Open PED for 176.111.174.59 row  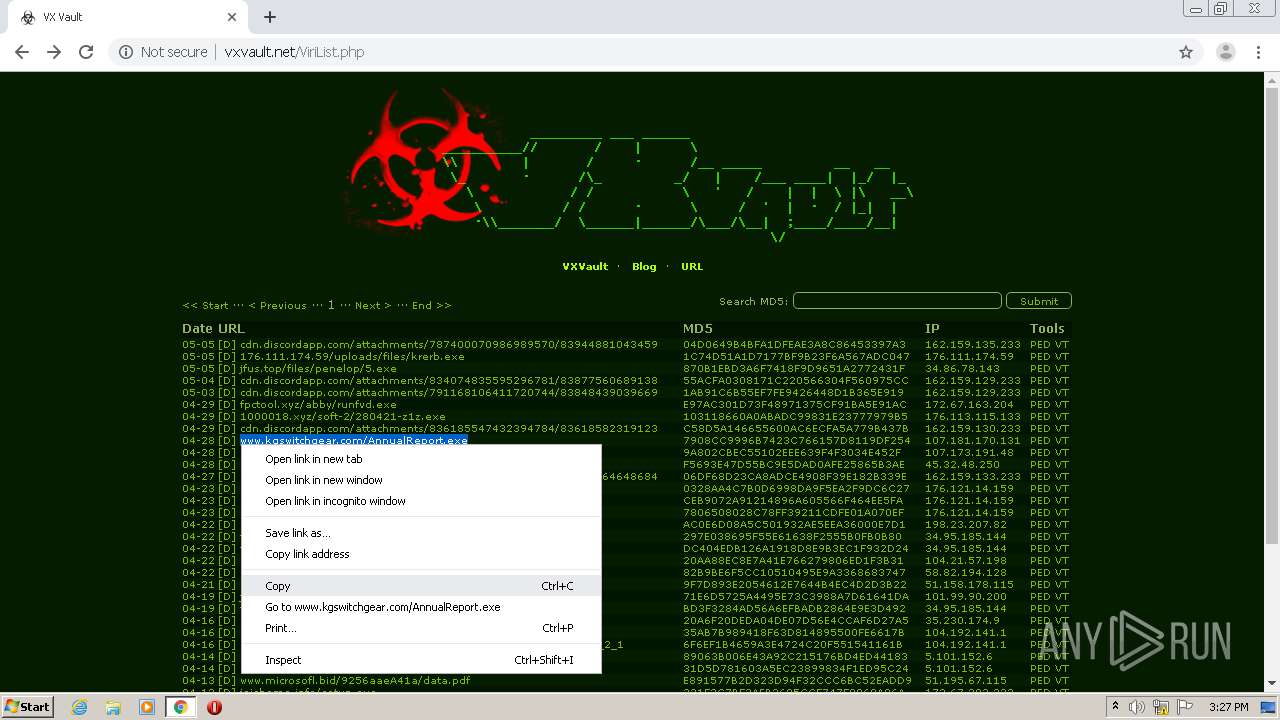[x=1040, y=356]
